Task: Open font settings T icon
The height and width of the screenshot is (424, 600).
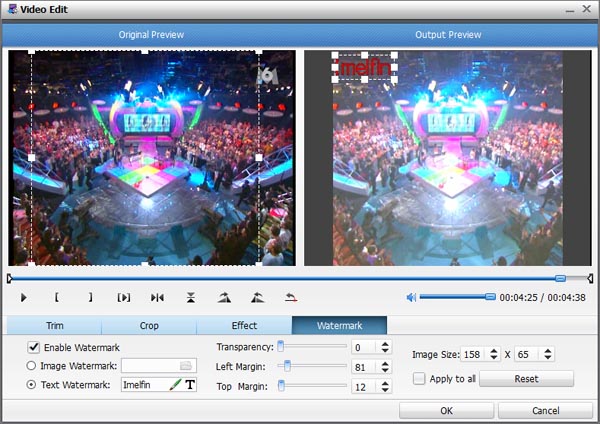Action: point(190,385)
